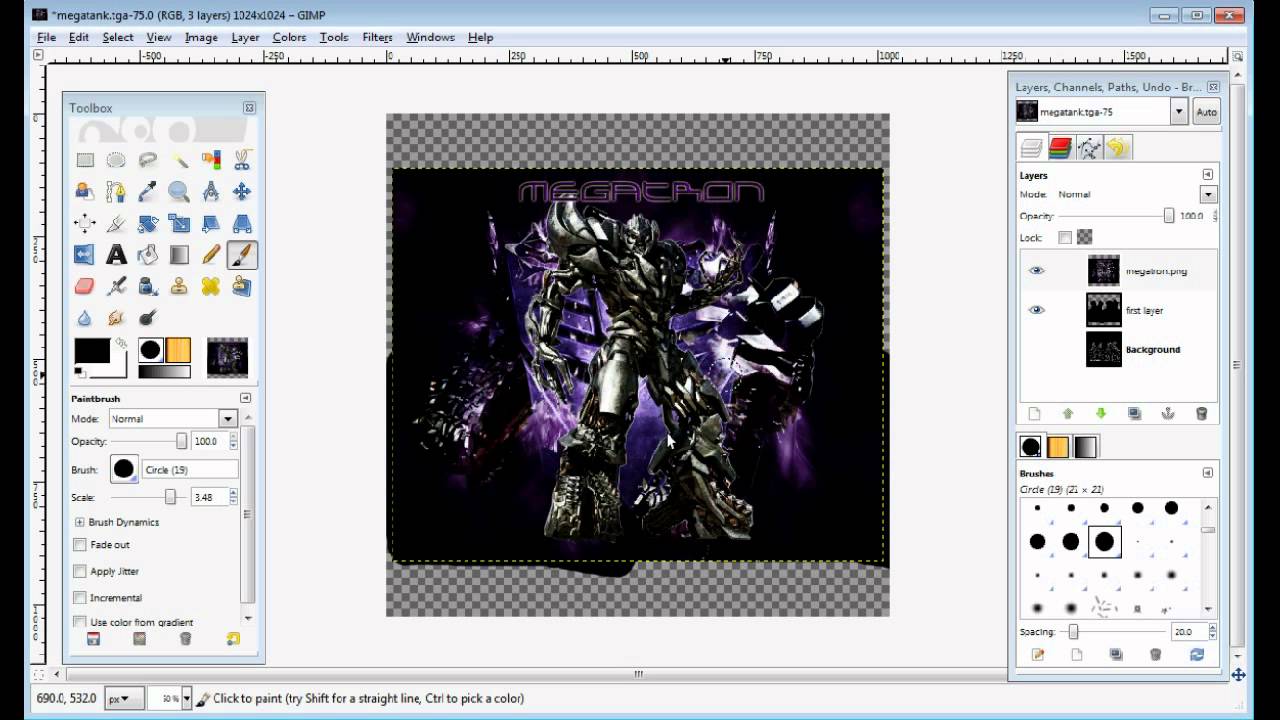
Task: Select the Shear tool
Action: click(x=211, y=223)
